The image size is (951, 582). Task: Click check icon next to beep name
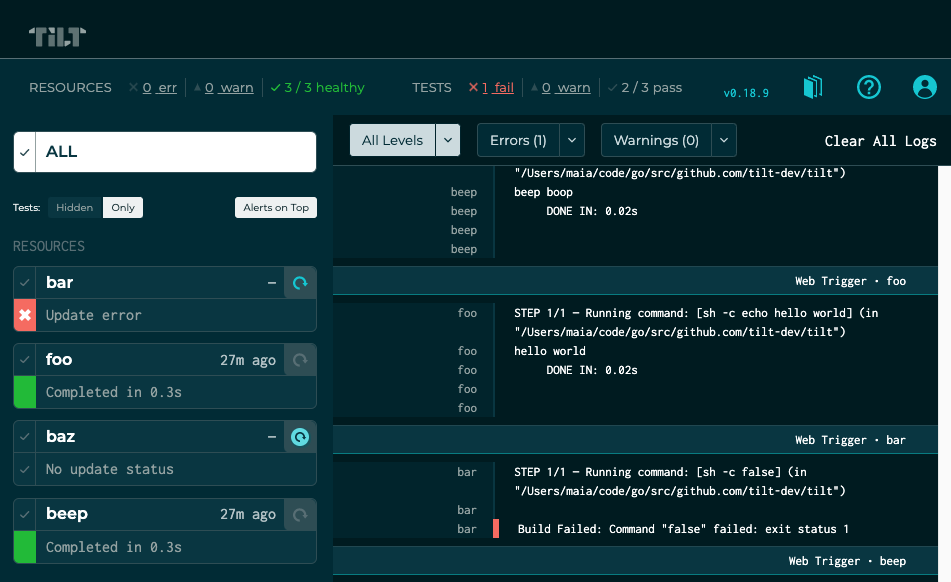[x=25, y=515]
